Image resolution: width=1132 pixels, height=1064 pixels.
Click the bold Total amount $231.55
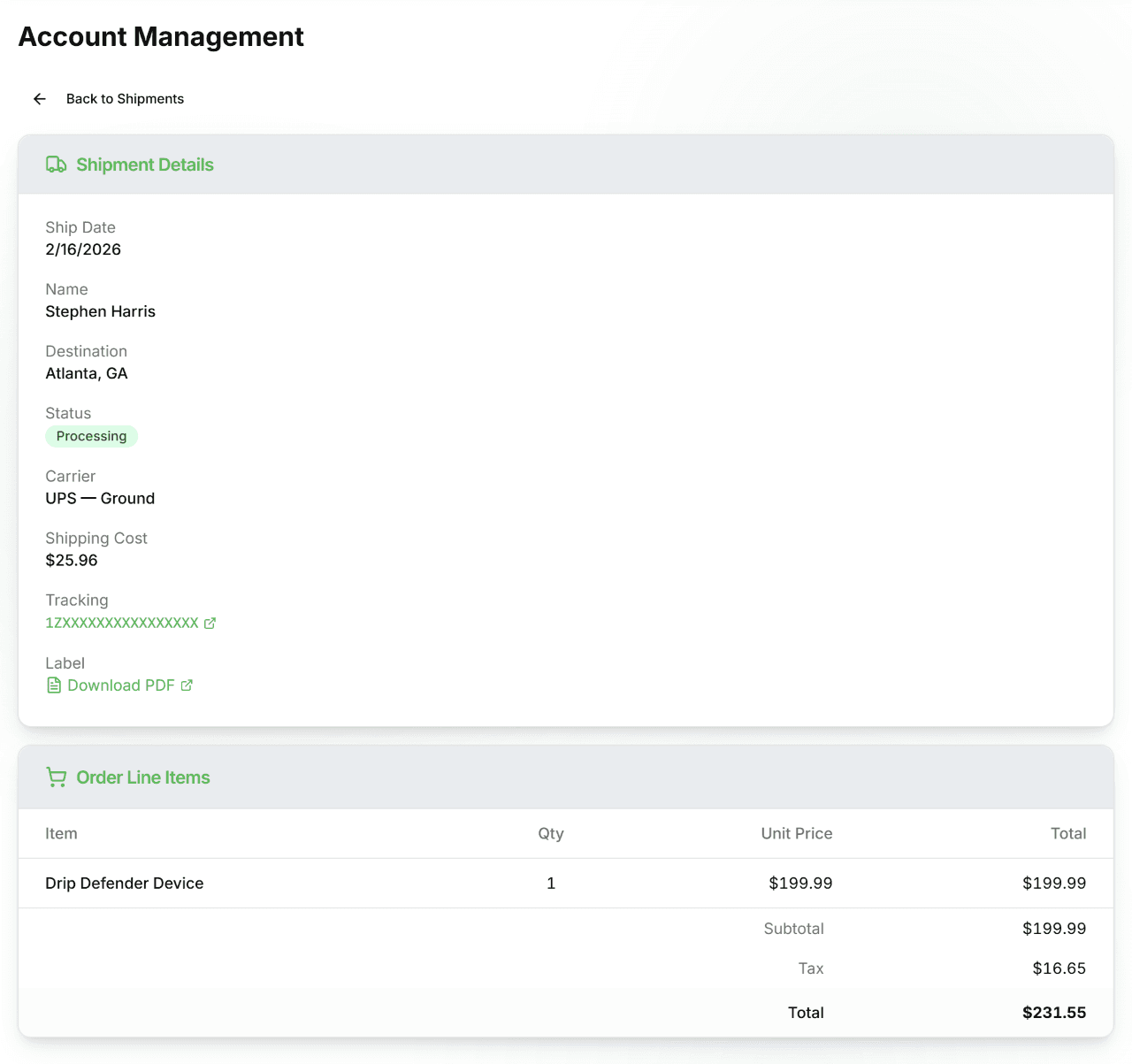point(1054,1012)
